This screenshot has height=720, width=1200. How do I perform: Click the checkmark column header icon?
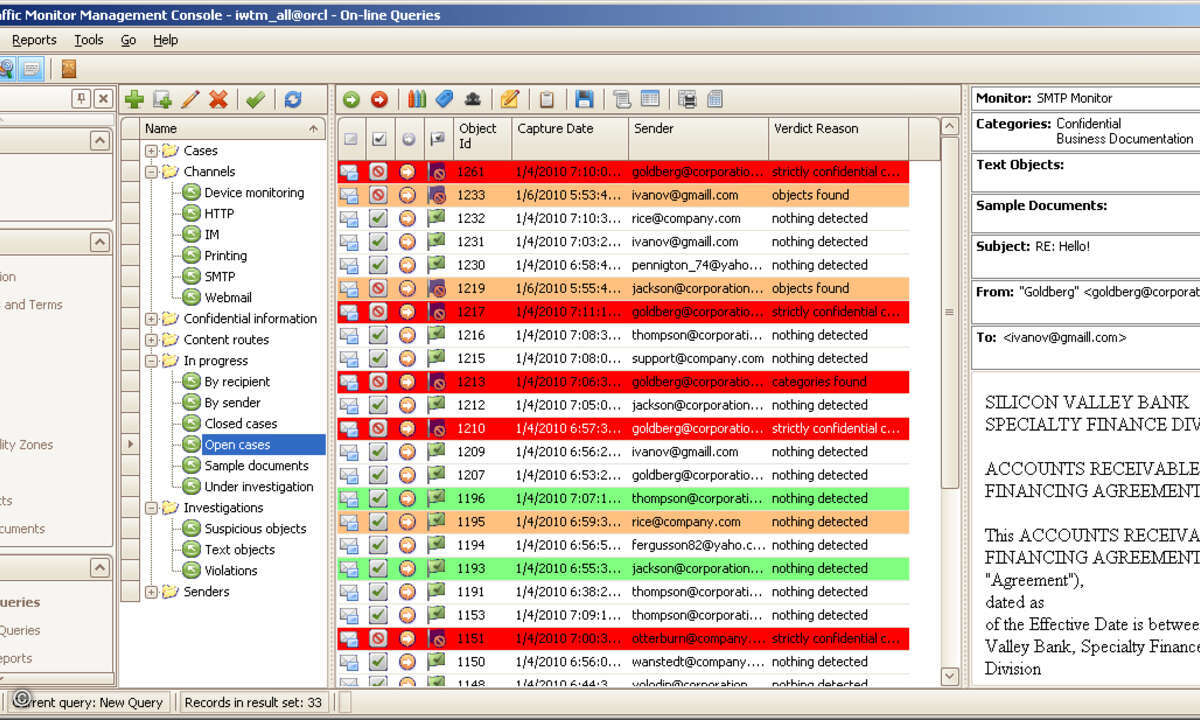pyautogui.click(x=379, y=139)
